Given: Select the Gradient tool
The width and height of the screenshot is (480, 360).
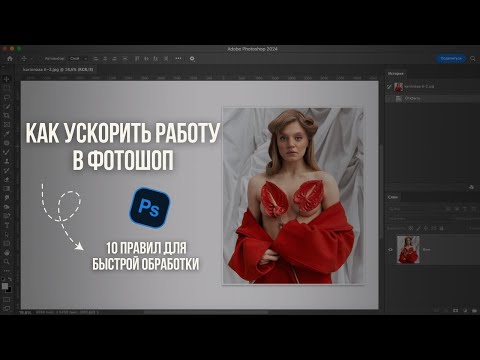Looking at the screenshot, I should point(6,189).
